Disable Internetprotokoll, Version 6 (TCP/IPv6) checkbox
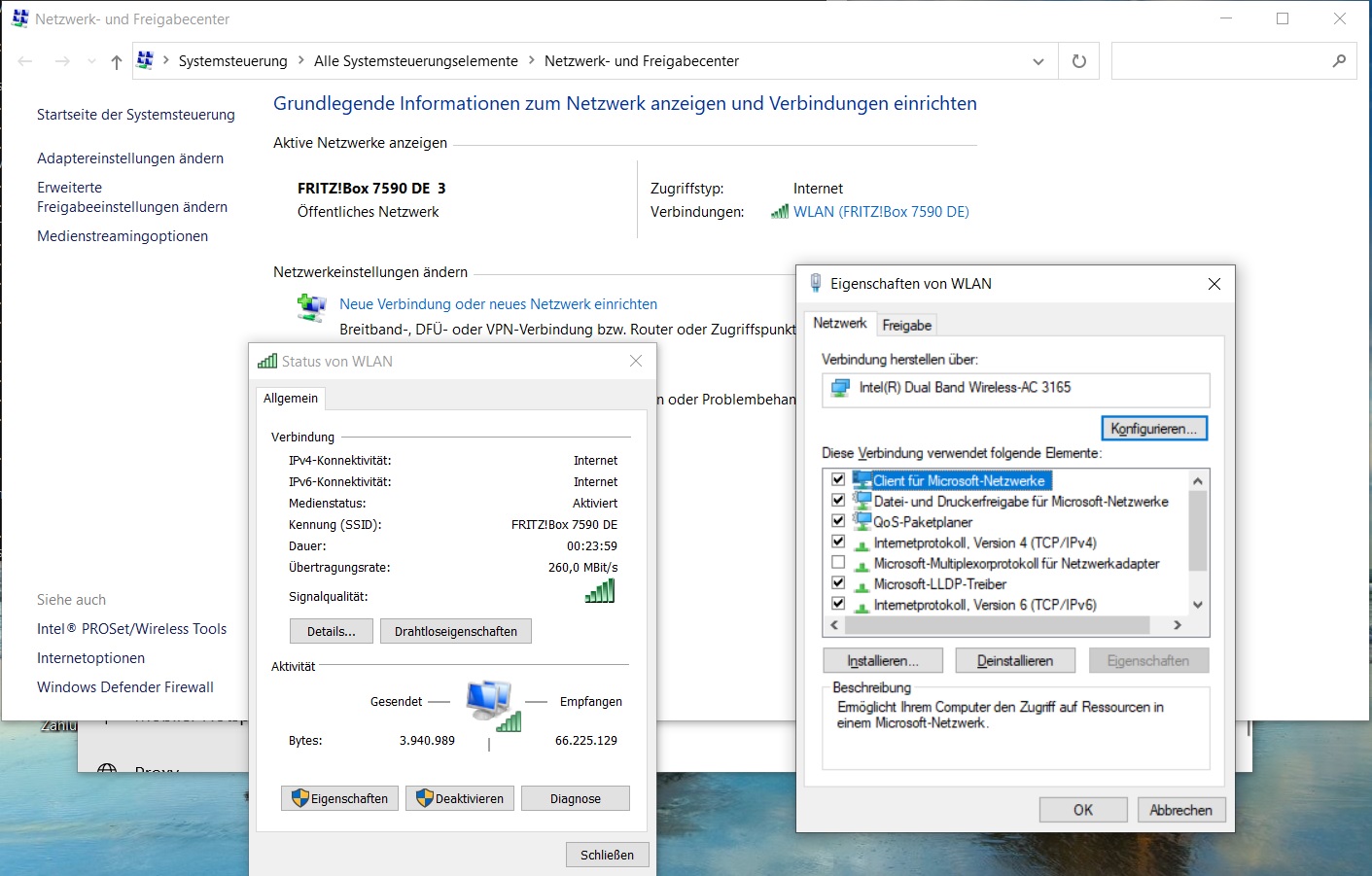The width and height of the screenshot is (1372, 876). (x=838, y=604)
